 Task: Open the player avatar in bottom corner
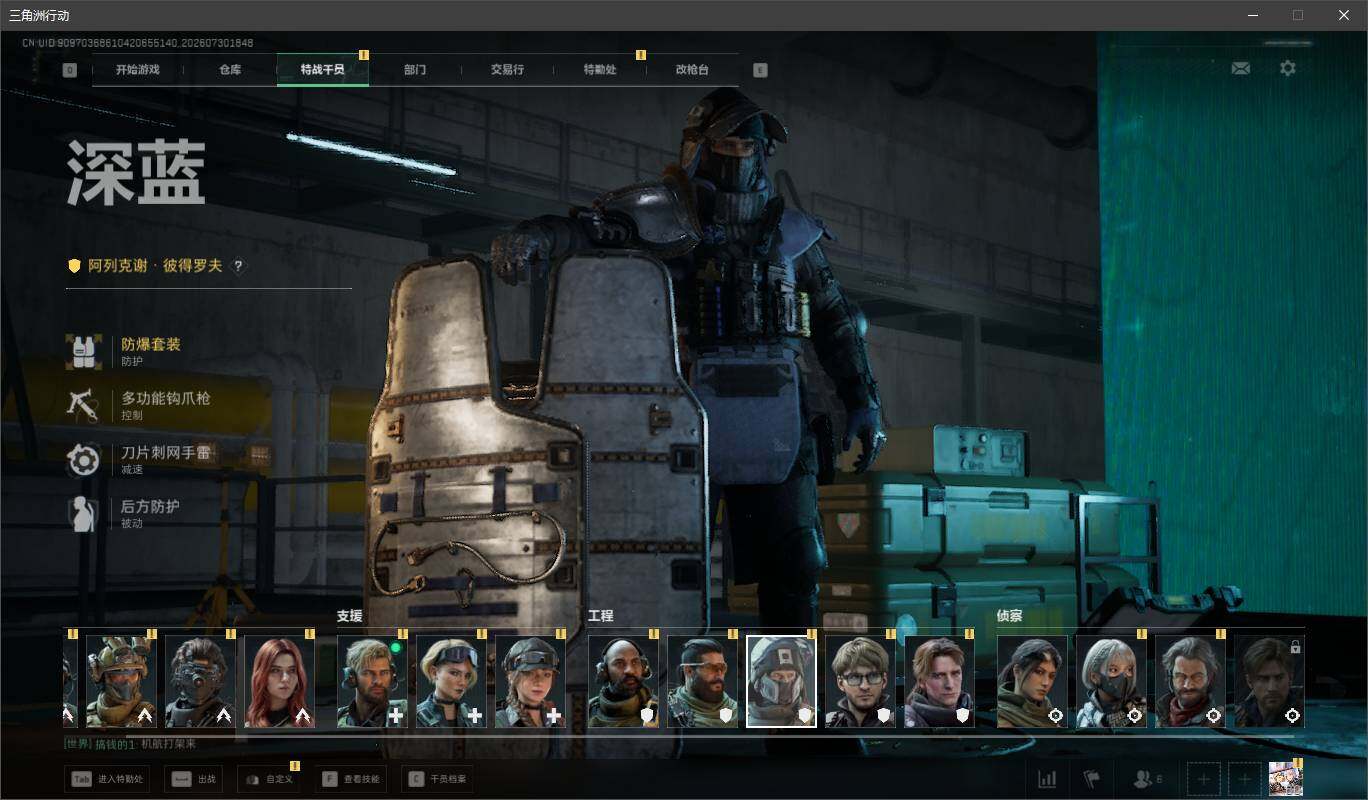[x=1285, y=779]
